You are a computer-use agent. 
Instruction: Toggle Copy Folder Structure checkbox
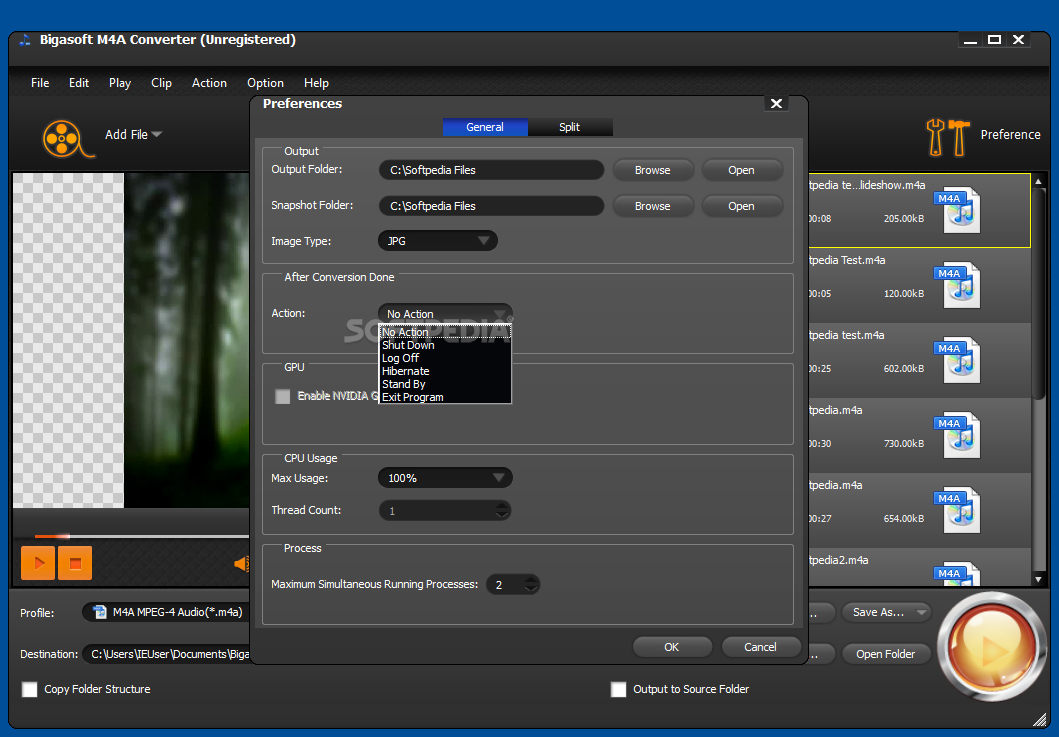(x=30, y=689)
